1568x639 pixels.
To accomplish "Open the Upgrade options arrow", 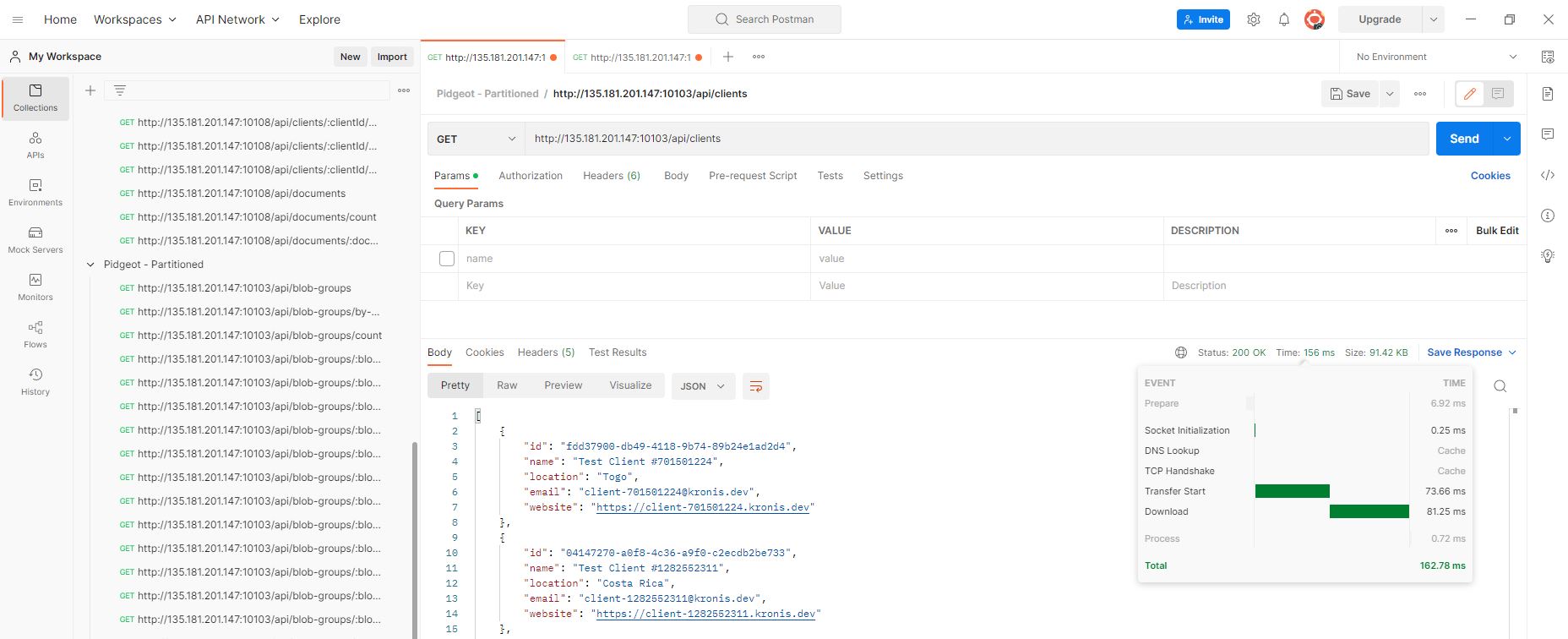I will point(1434,19).
